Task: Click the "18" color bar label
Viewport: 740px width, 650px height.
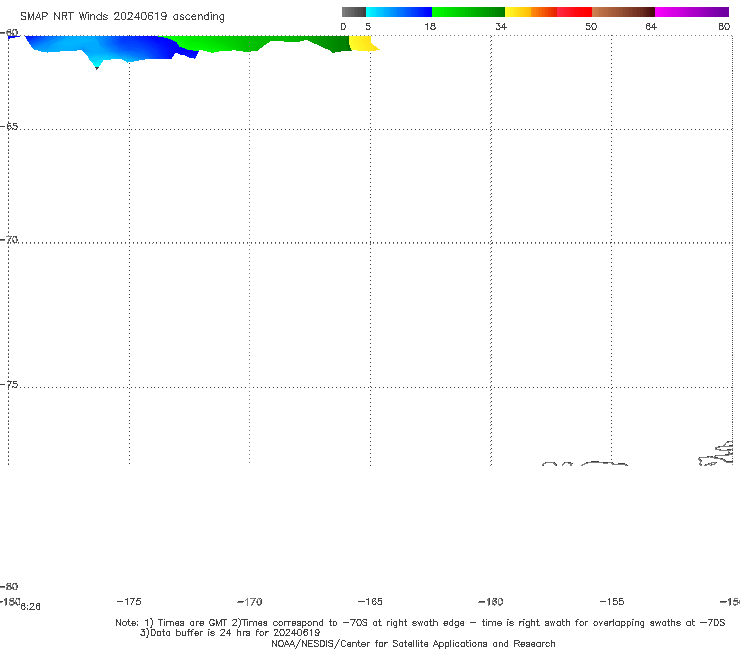Action: tap(430, 26)
